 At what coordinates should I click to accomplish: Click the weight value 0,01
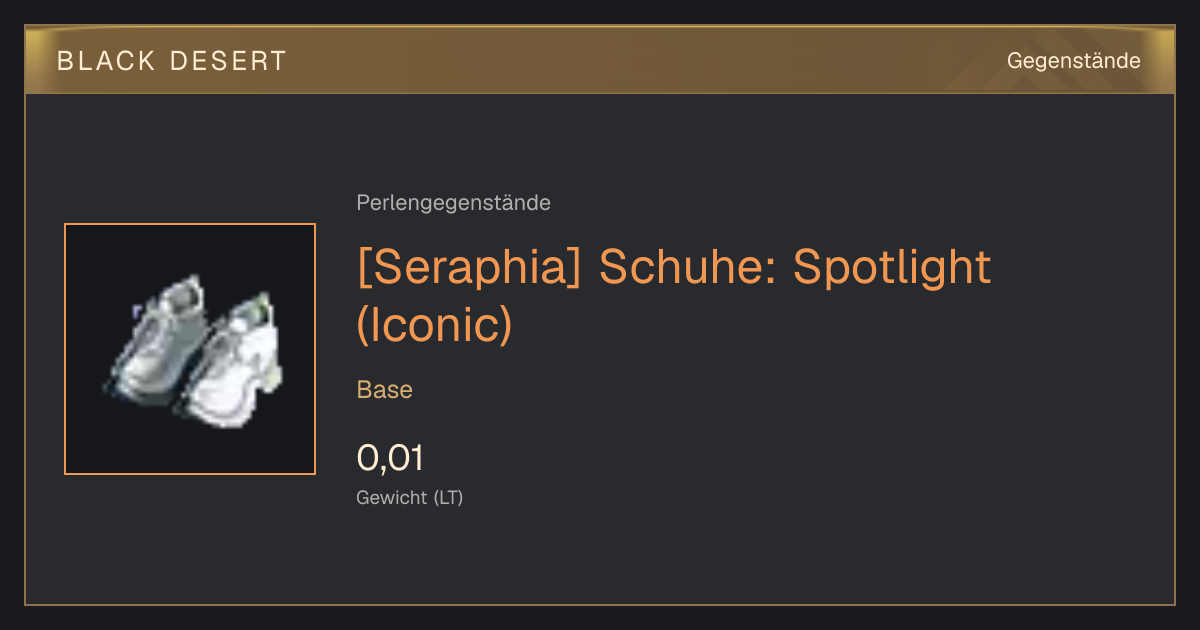pyautogui.click(x=390, y=459)
